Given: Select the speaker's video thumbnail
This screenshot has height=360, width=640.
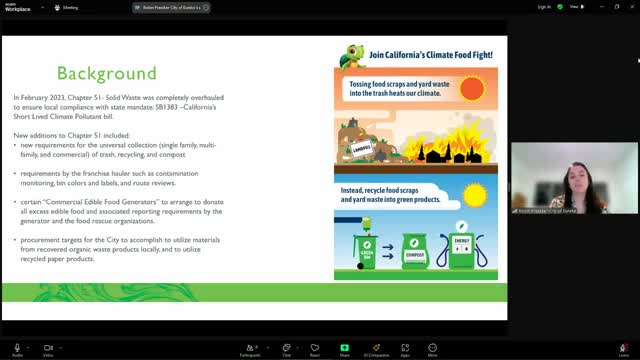Looking at the screenshot, I should tap(574, 178).
